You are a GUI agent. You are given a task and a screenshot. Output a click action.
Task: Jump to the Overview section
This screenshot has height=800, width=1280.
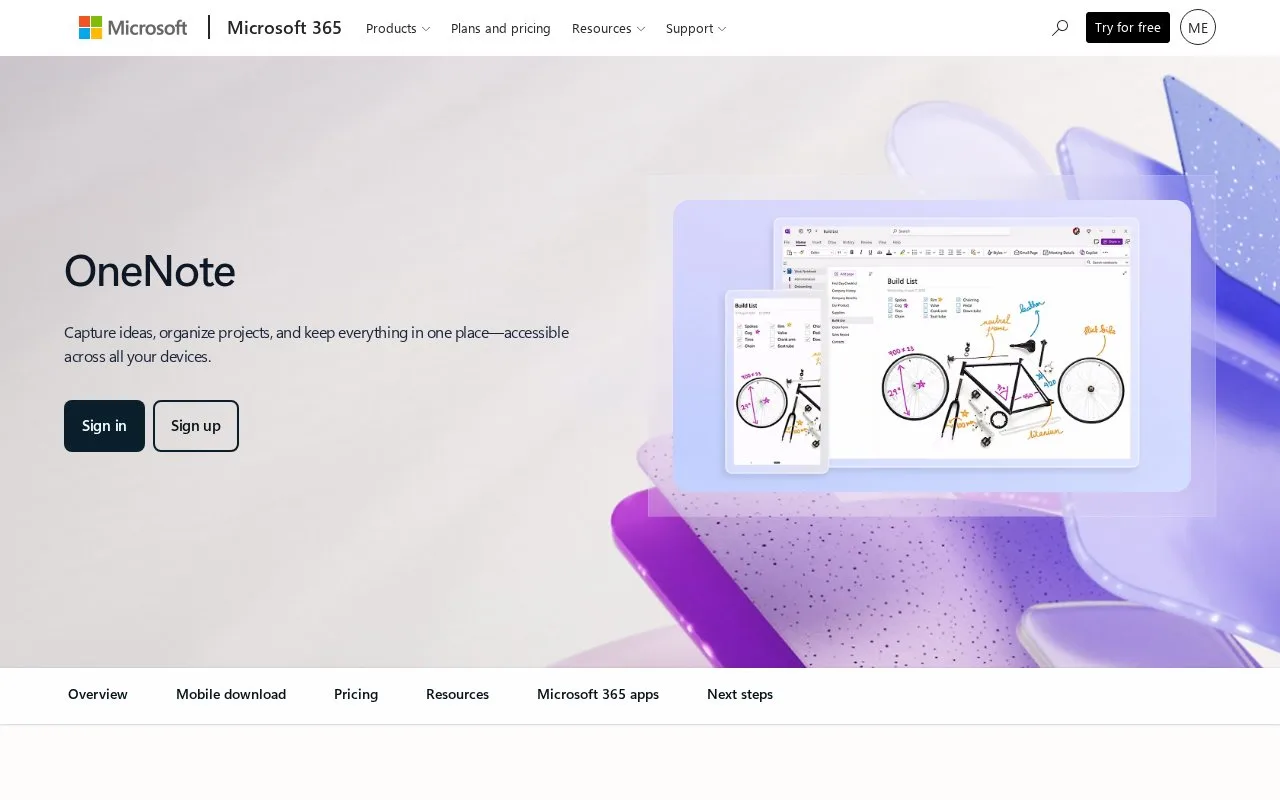98,694
